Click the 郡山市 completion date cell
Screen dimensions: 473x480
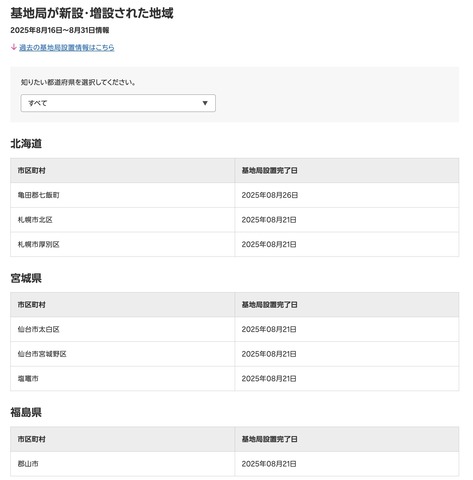point(347,464)
